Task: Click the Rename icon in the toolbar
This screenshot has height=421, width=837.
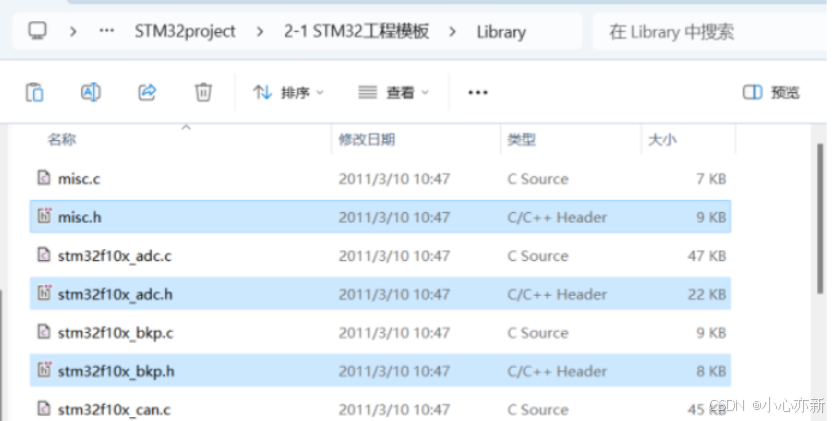Action: (x=91, y=92)
